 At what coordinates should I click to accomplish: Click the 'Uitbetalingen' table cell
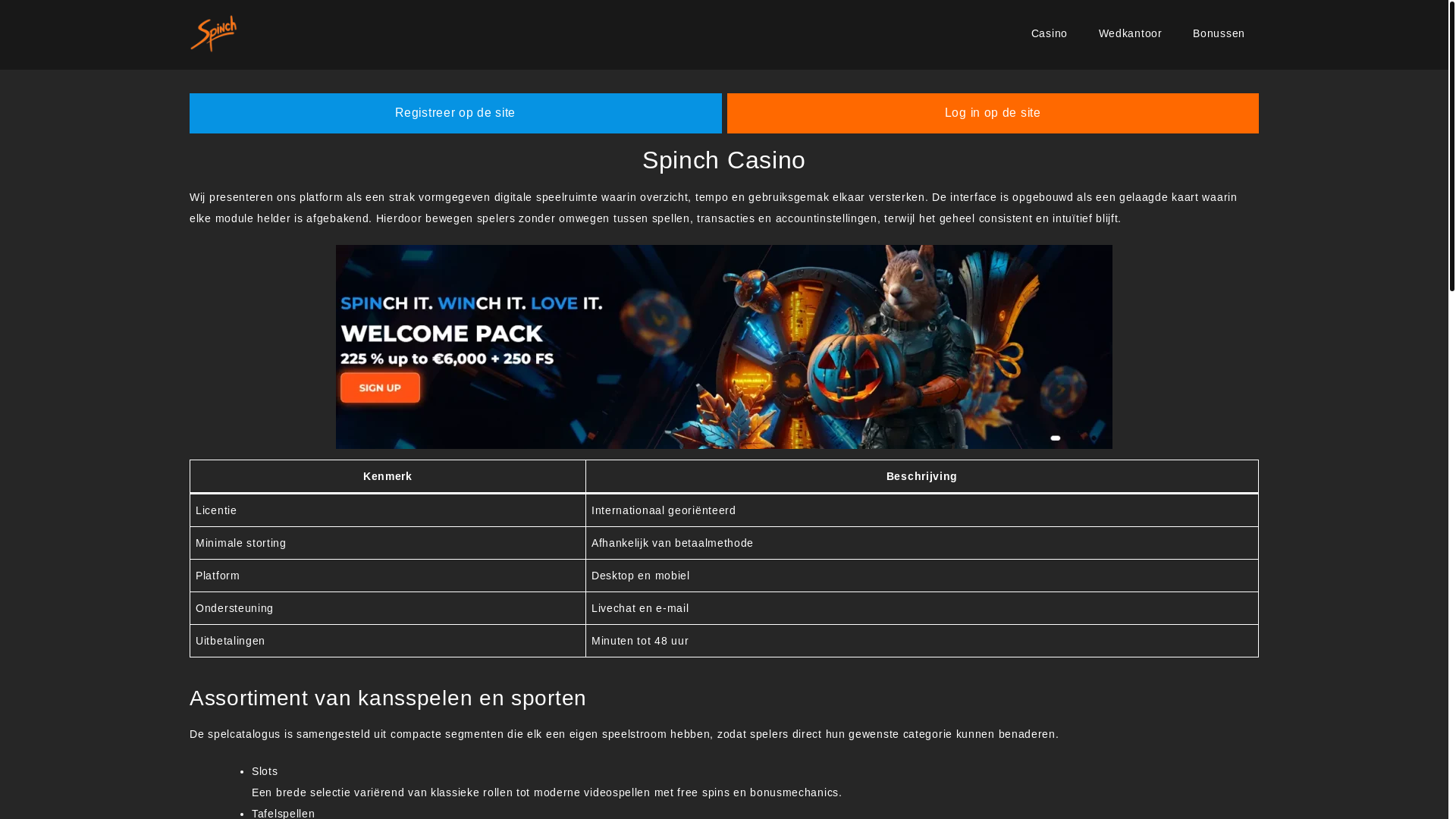pos(388,641)
